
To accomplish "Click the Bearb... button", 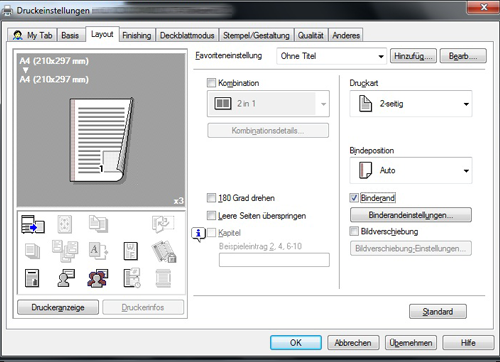I will tap(463, 56).
